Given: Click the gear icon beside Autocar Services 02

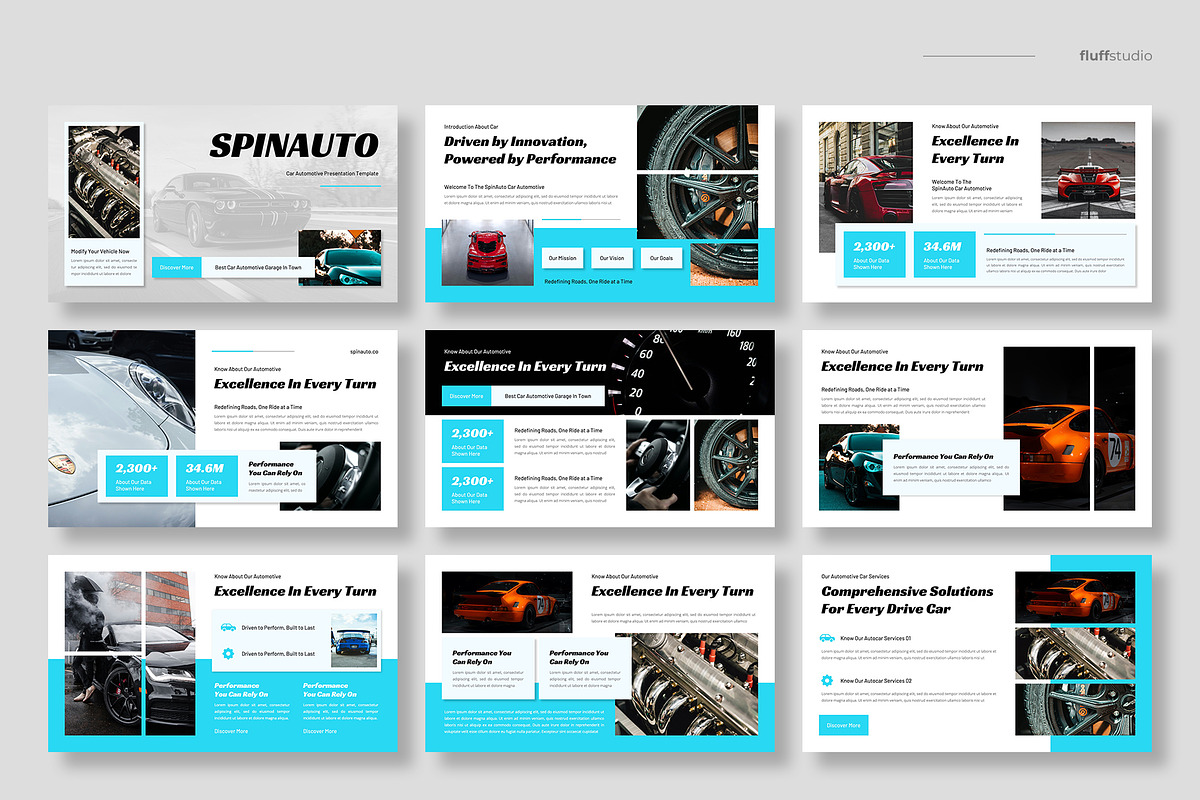Looking at the screenshot, I should coord(827,680).
